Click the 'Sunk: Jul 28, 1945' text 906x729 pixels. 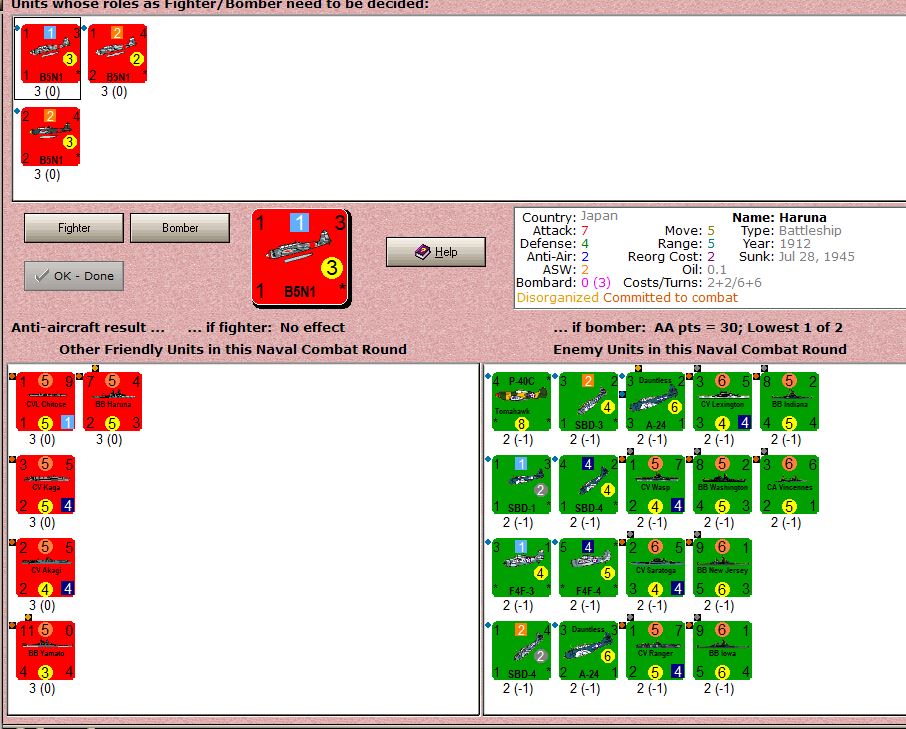797,256
